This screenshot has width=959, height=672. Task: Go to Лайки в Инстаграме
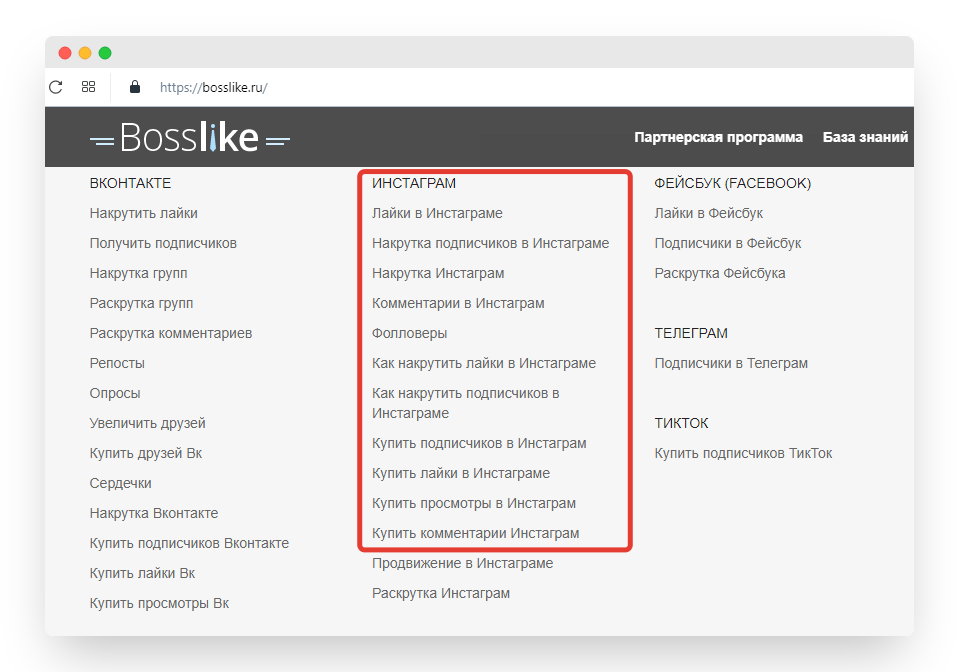(437, 213)
